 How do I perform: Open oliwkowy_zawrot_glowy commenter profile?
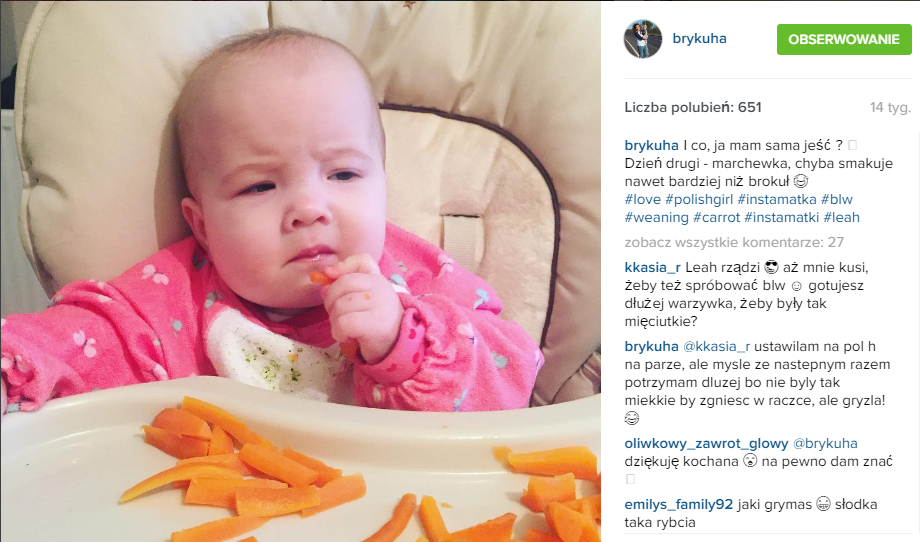pos(706,443)
